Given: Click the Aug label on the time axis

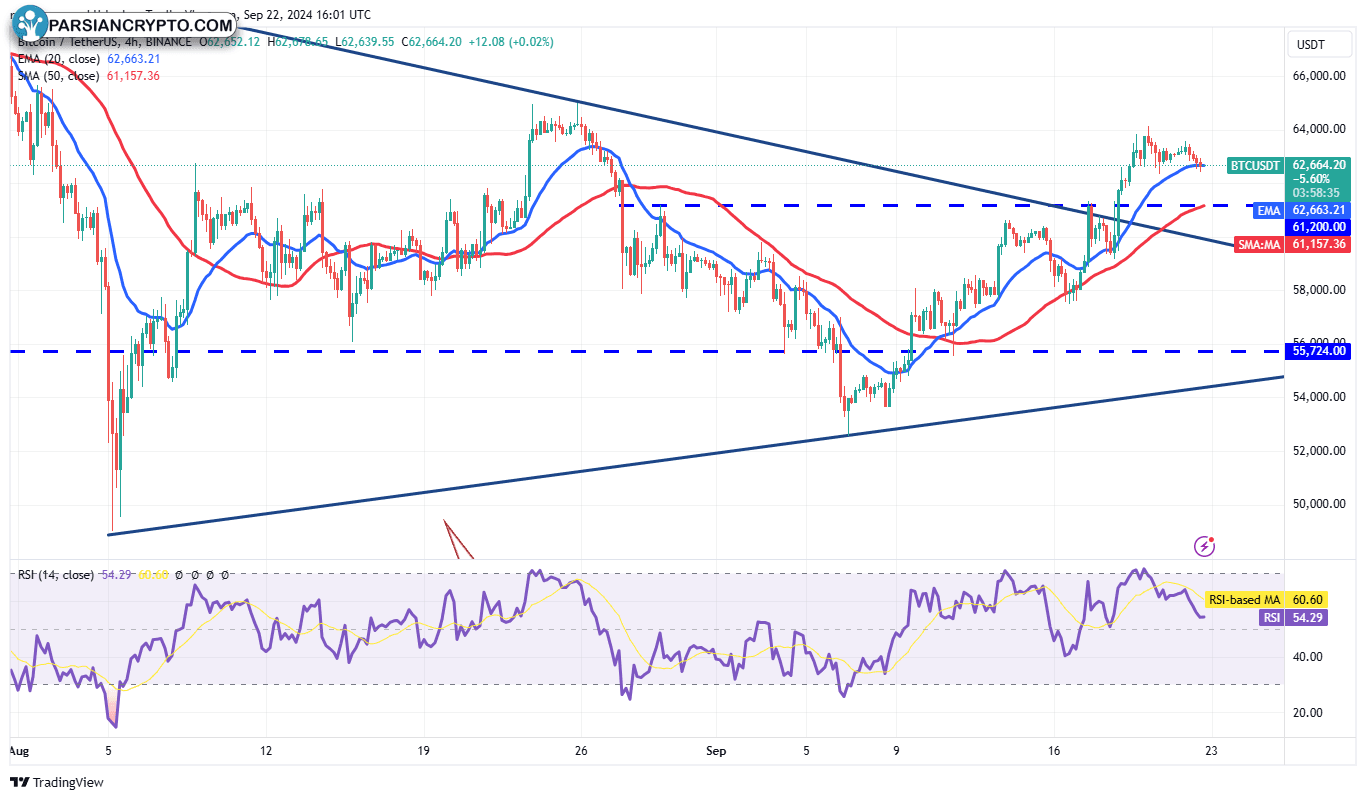Looking at the screenshot, I should (18, 749).
